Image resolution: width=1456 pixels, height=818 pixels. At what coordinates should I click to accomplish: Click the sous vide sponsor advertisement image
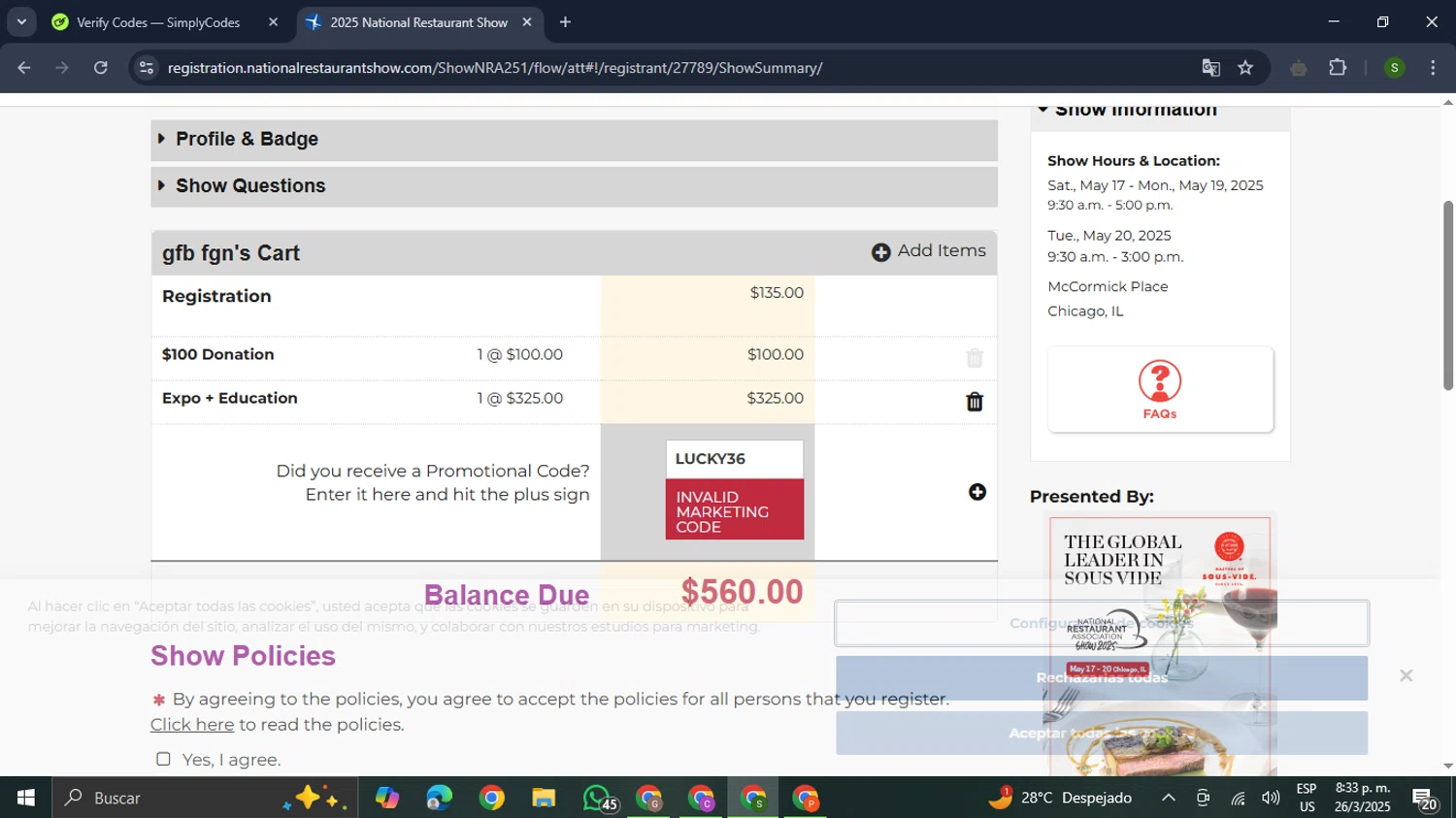(x=1160, y=645)
